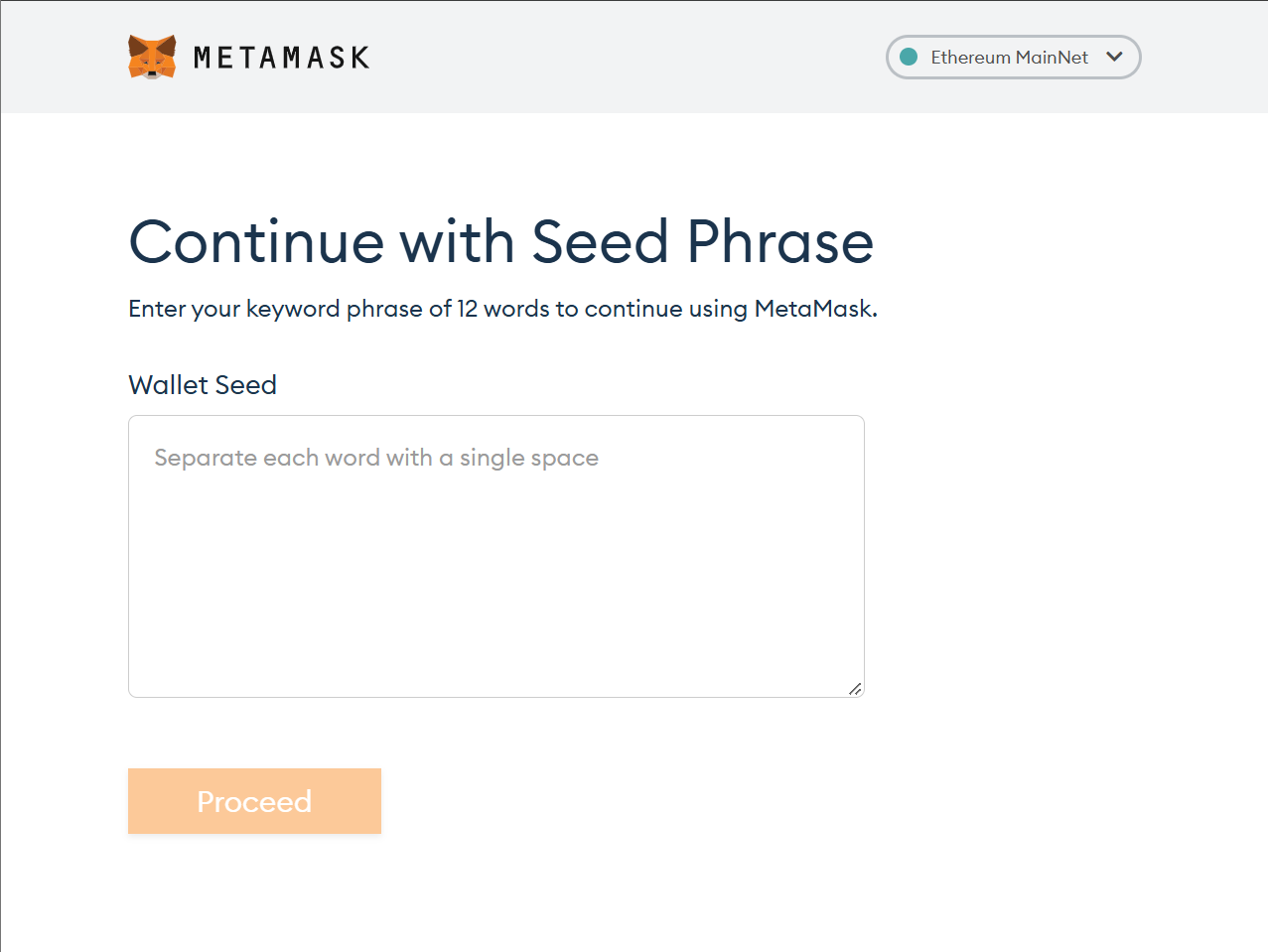Screen dimensions: 1268x952
Task: Click the word Continue in the page heading
Action: coord(256,241)
